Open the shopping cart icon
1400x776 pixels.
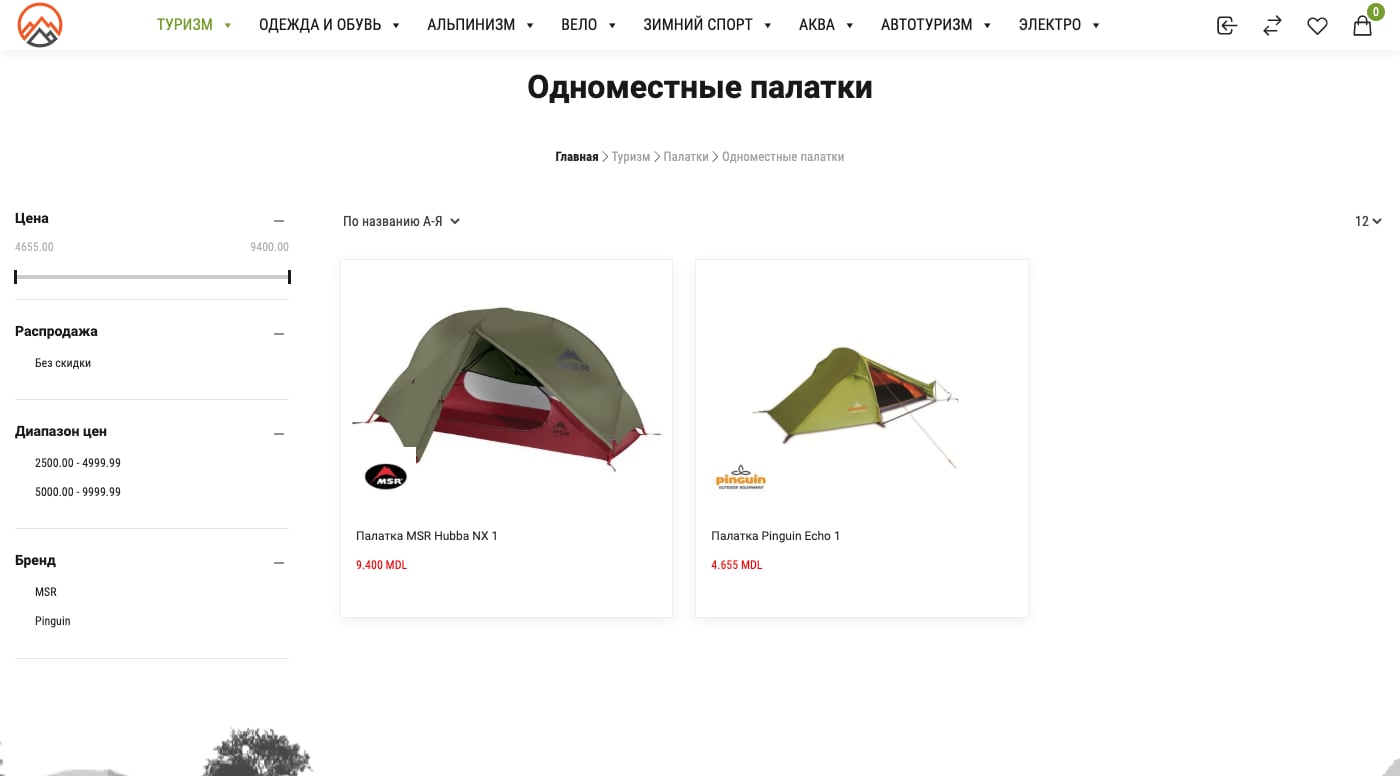[1362, 25]
